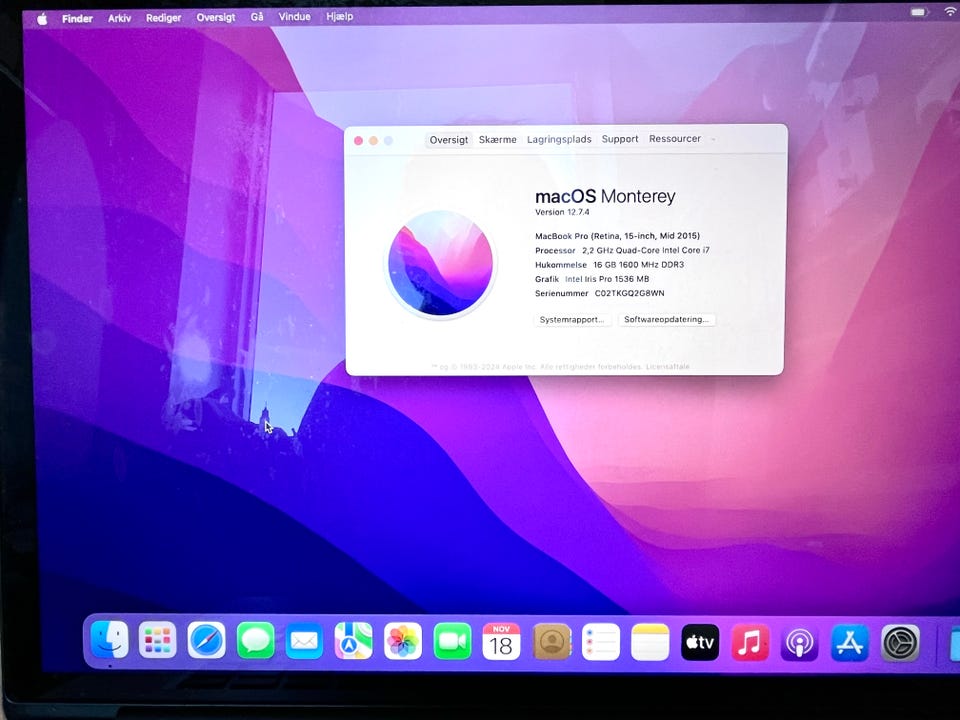Image resolution: width=960 pixels, height=720 pixels.
Task: Switch to the Skærme tab
Action: [x=497, y=140]
